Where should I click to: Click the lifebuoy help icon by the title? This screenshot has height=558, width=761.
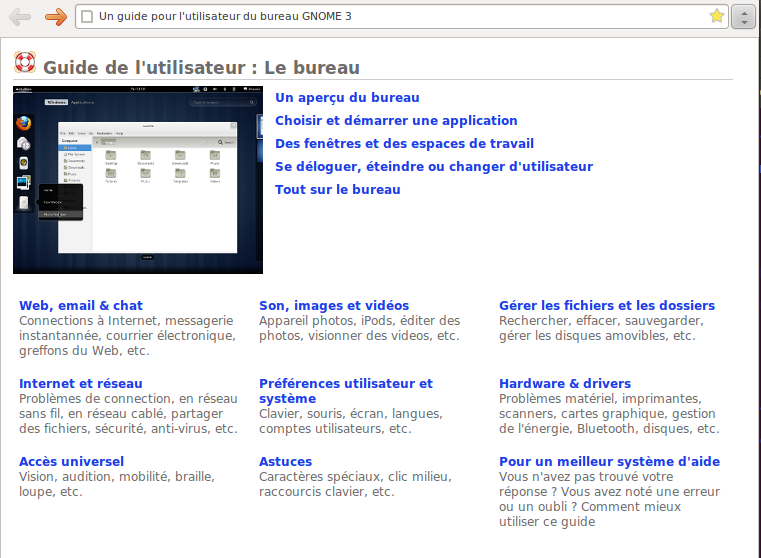[25, 64]
